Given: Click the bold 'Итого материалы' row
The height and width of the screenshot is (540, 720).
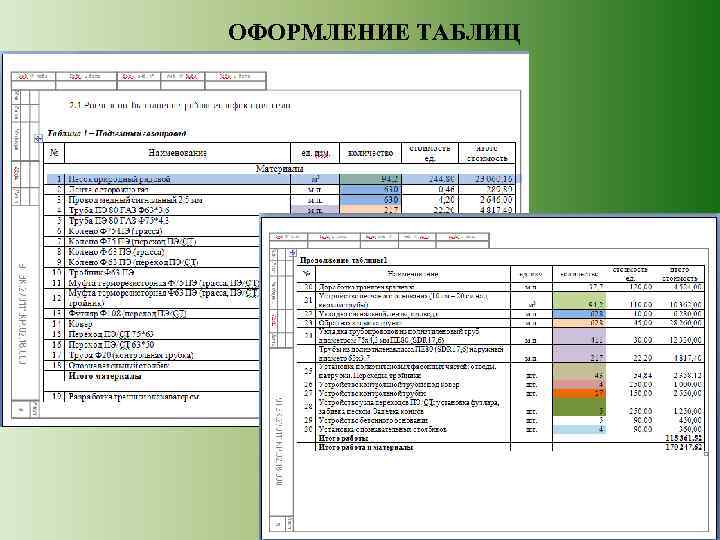Looking at the screenshot, I should click(x=152, y=377).
